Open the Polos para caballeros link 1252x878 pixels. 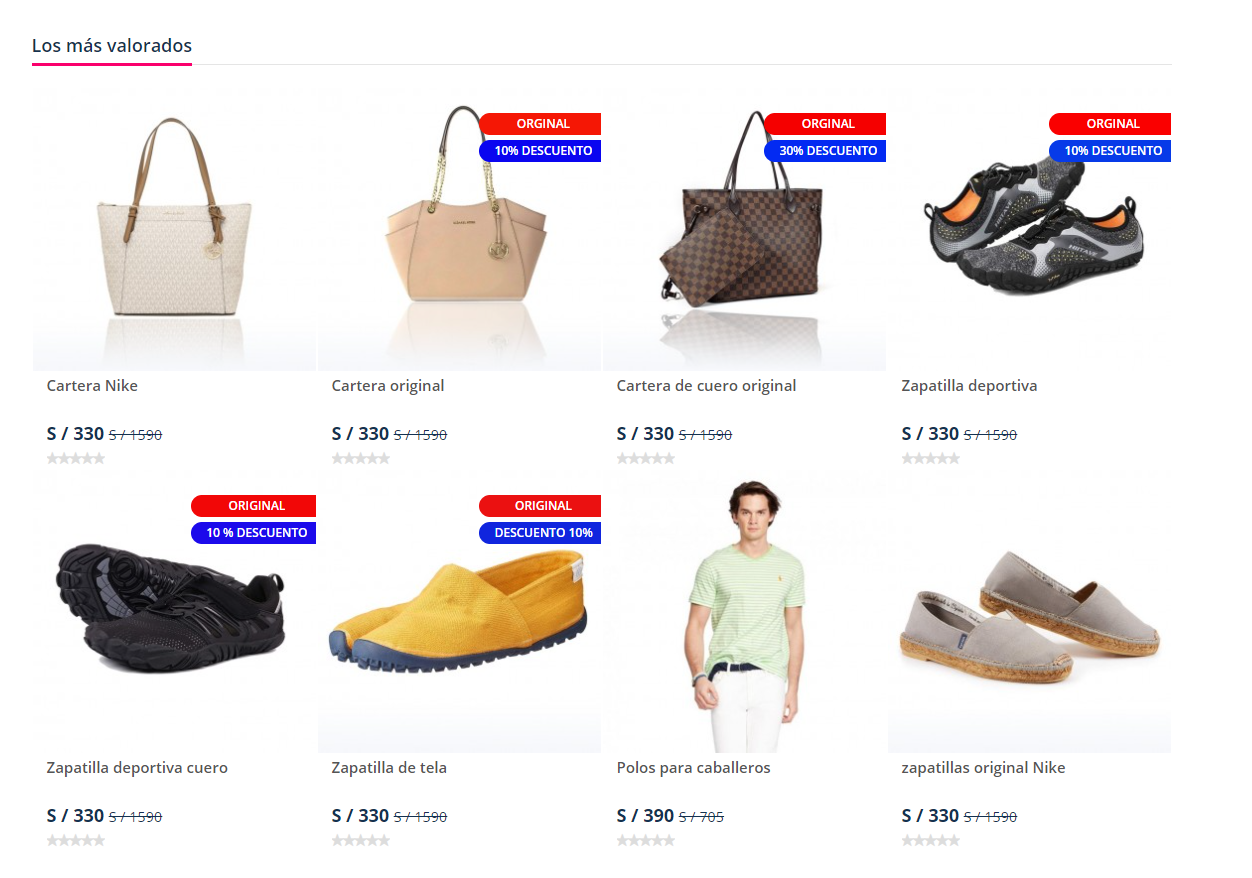click(694, 768)
